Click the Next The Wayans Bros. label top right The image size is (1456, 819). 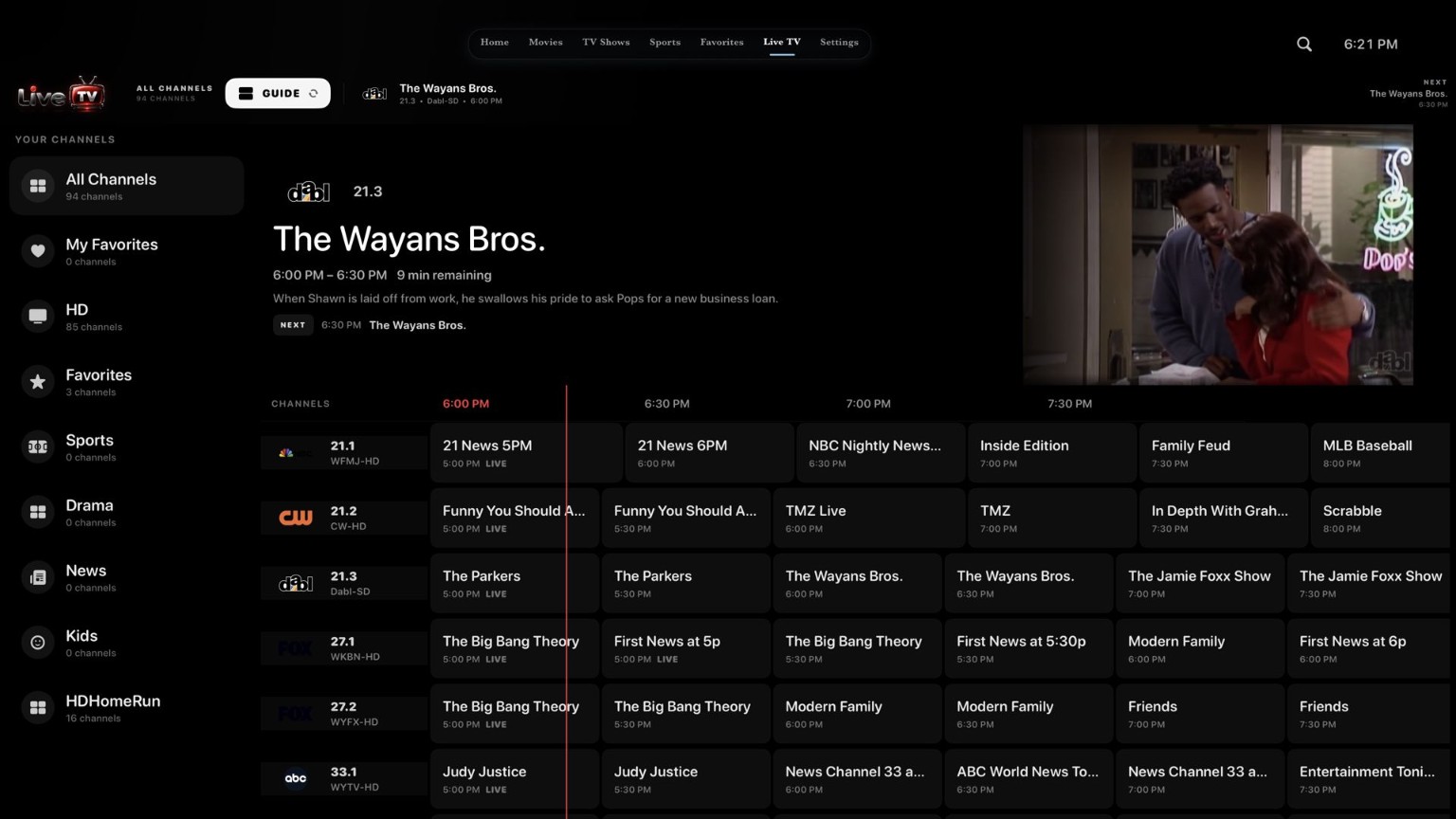point(1408,93)
